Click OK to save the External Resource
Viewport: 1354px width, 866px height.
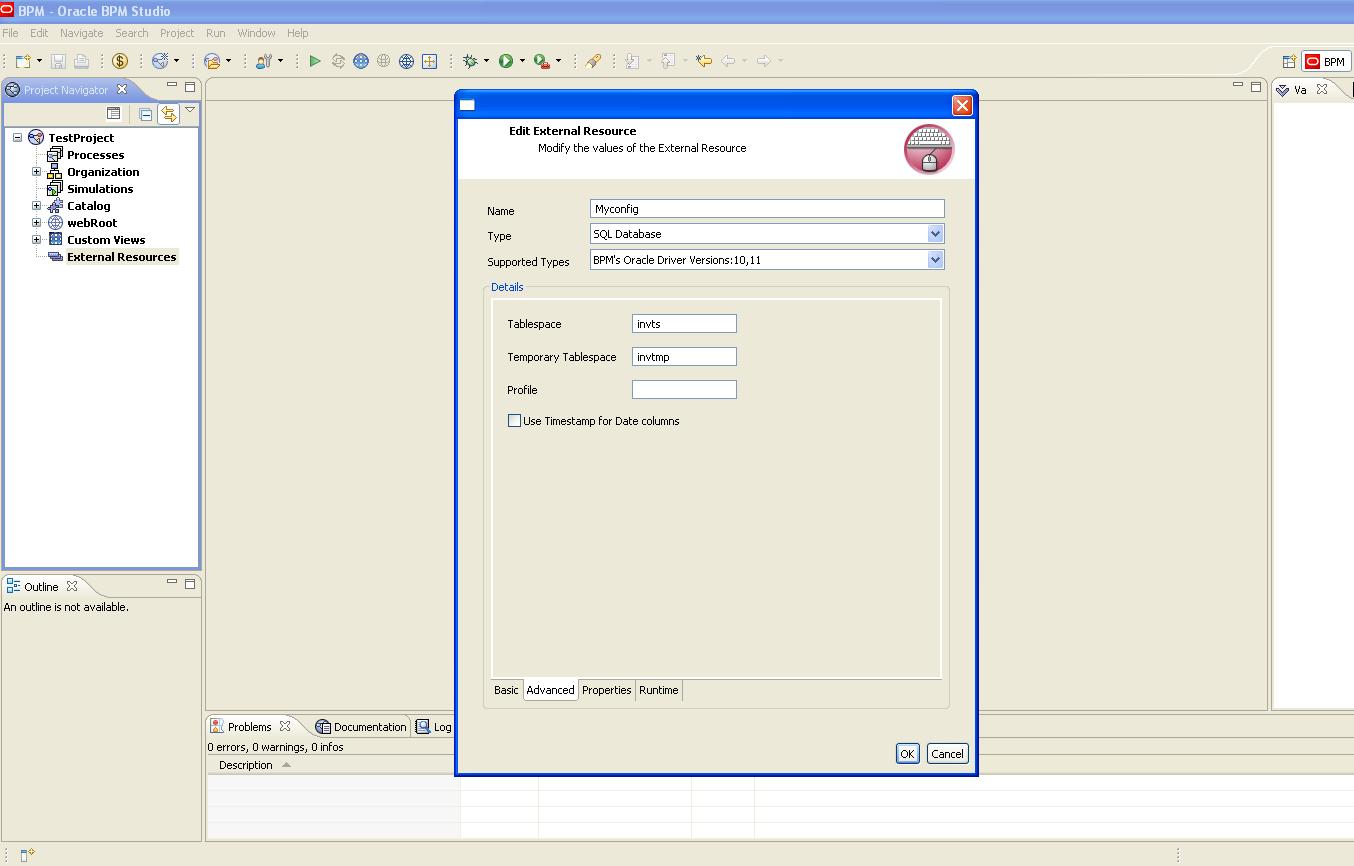click(x=907, y=753)
